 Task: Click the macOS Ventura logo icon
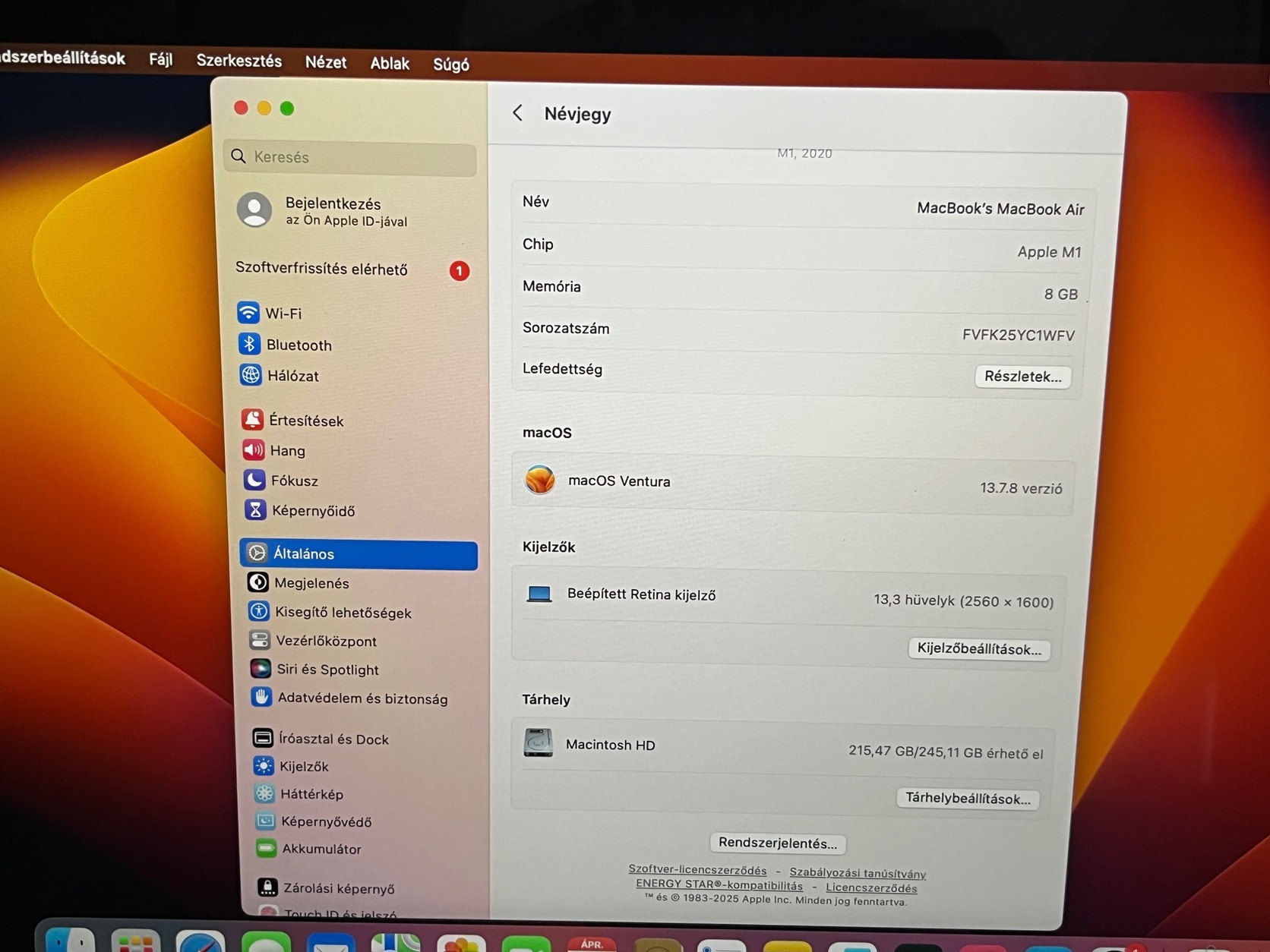540,480
